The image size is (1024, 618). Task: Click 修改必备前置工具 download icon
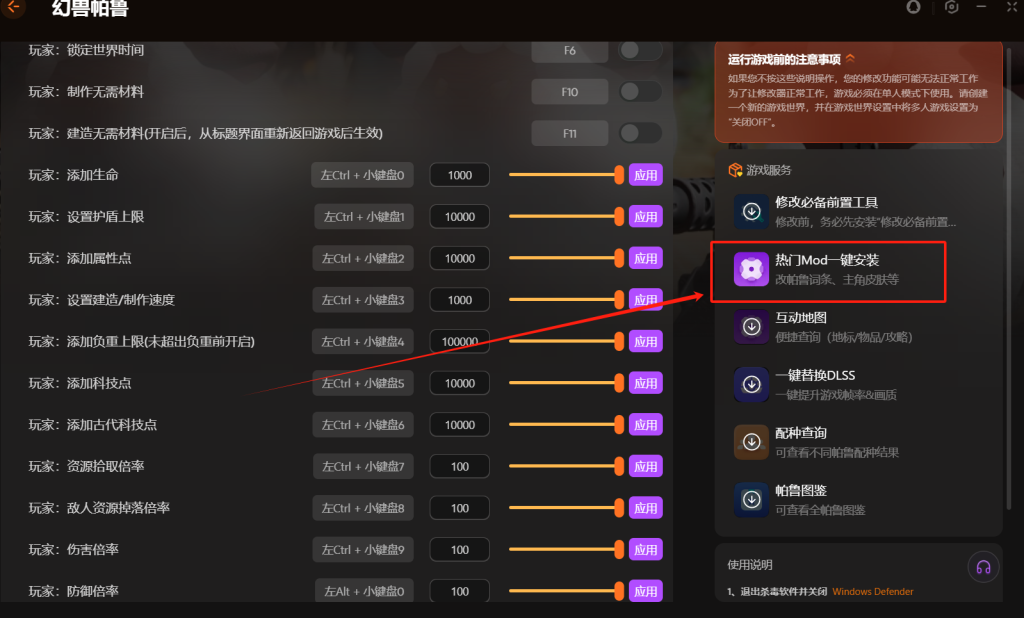click(751, 212)
